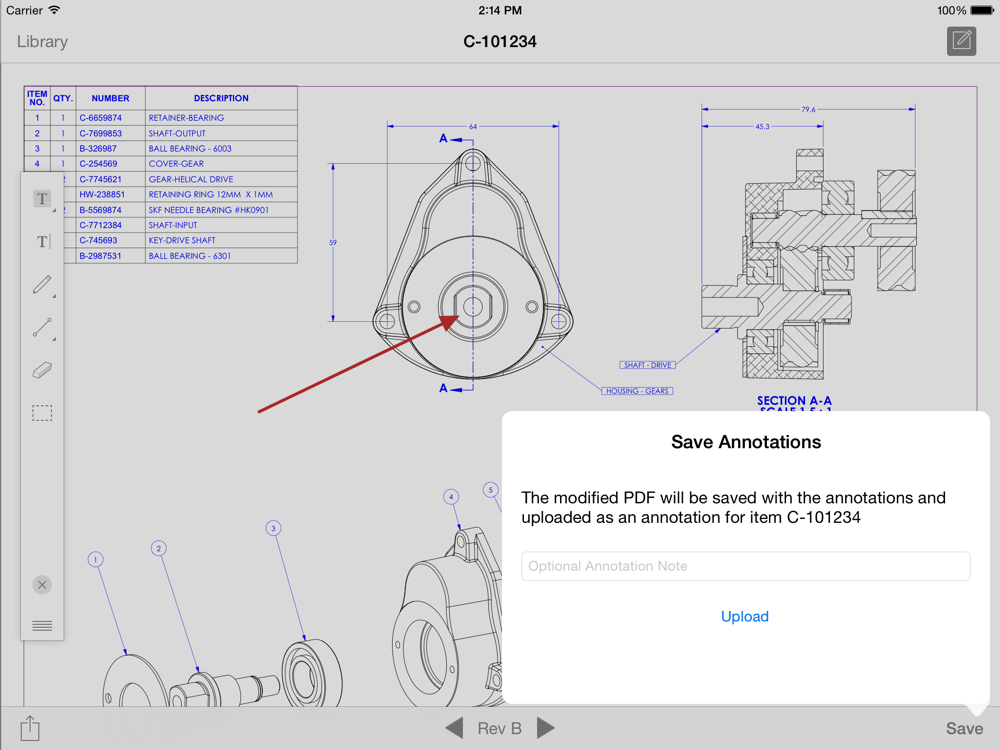The height and width of the screenshot is (750, 1000).
Task: Tap part number B-326987
Action: point(98,149)
